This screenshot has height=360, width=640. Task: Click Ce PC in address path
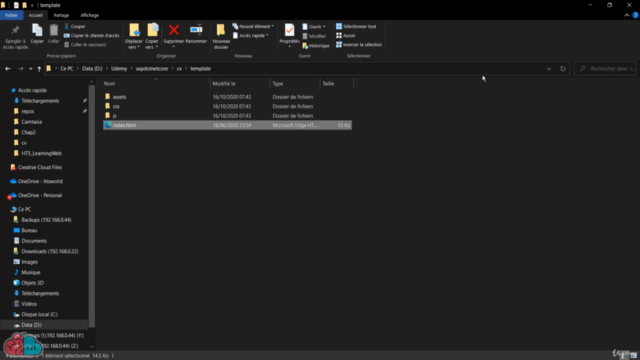(x=67, y=69)
